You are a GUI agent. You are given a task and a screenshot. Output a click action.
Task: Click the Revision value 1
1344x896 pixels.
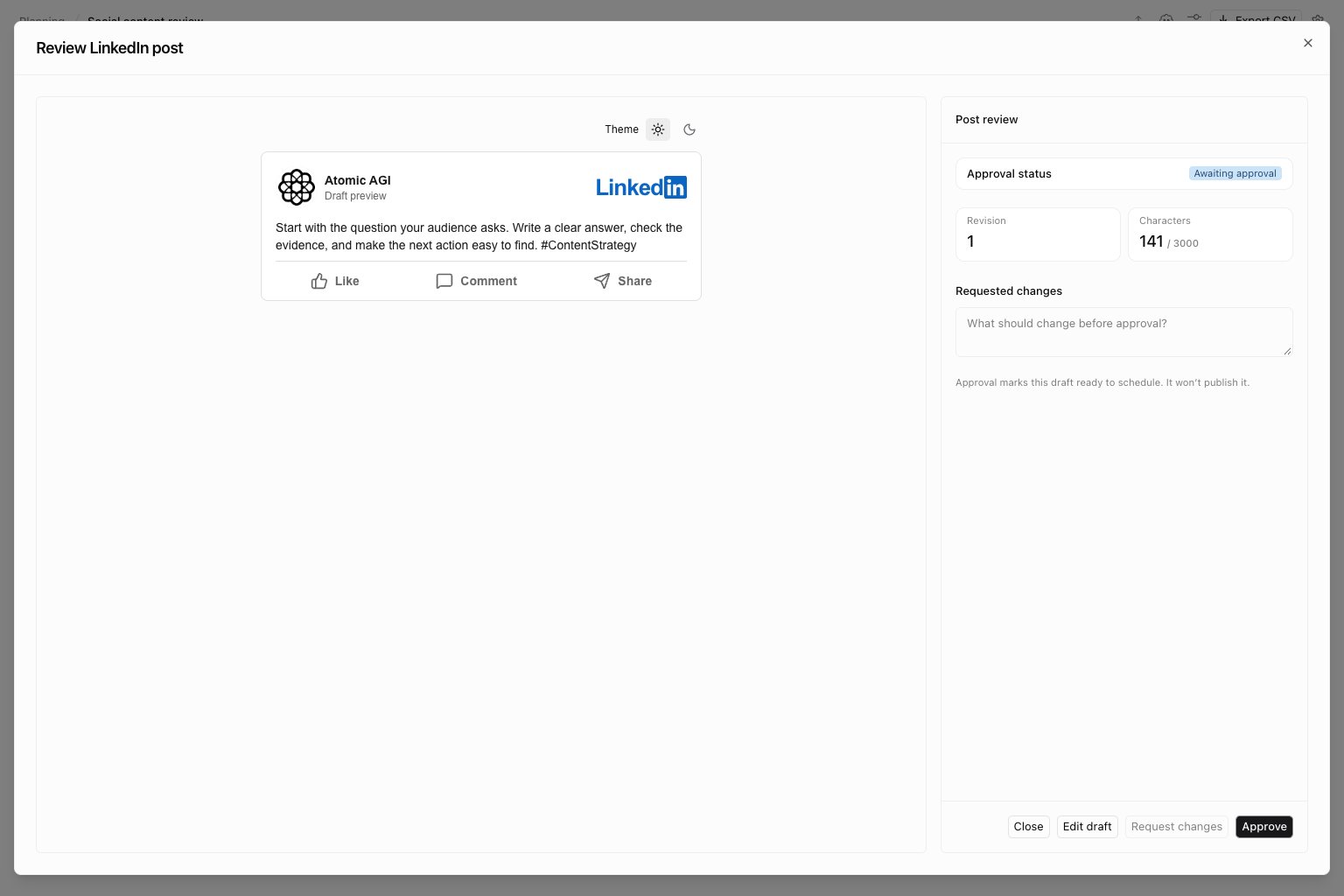(x=970, y=241)
